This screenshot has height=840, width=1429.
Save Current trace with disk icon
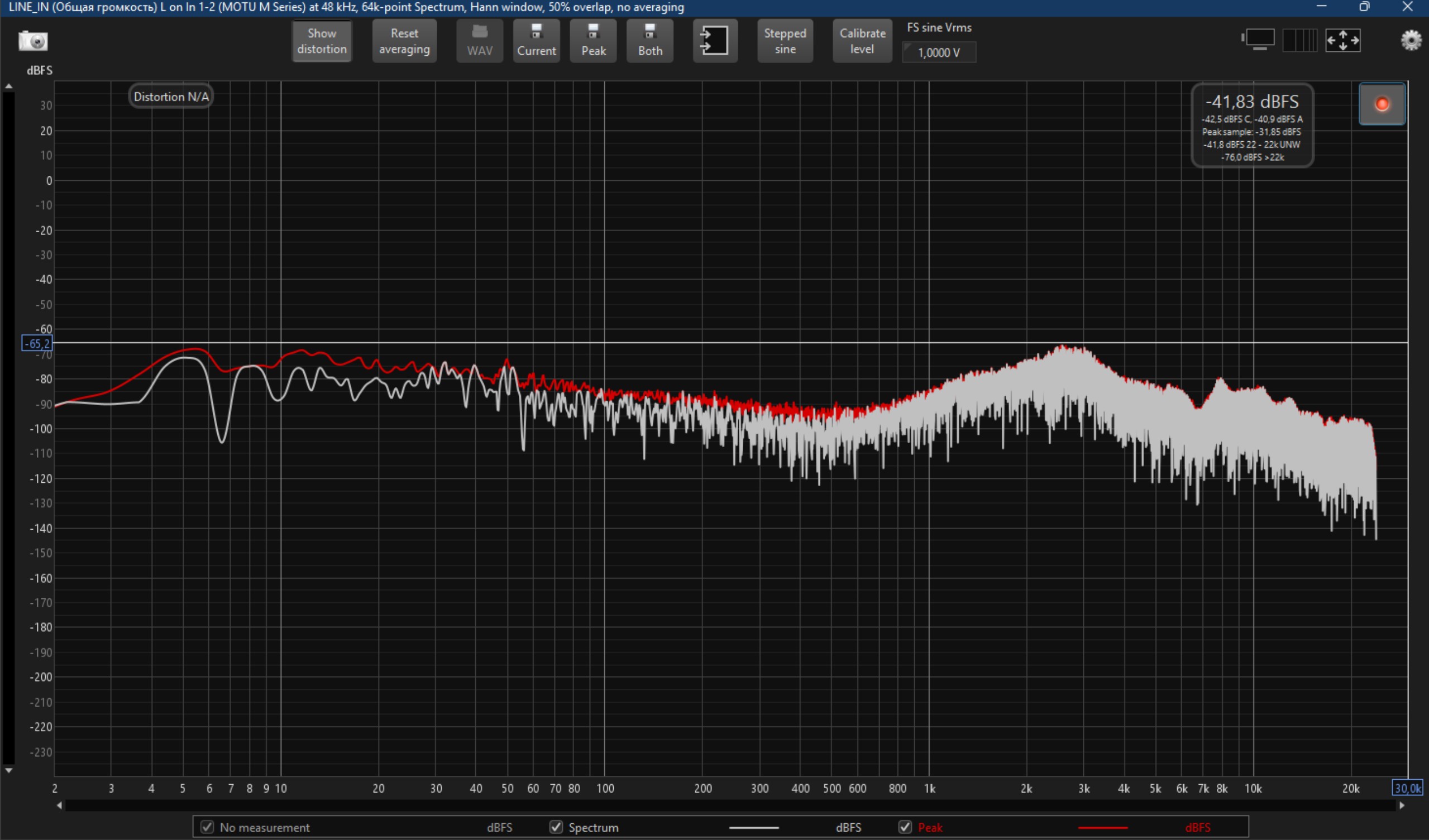[x=536, y=41]
